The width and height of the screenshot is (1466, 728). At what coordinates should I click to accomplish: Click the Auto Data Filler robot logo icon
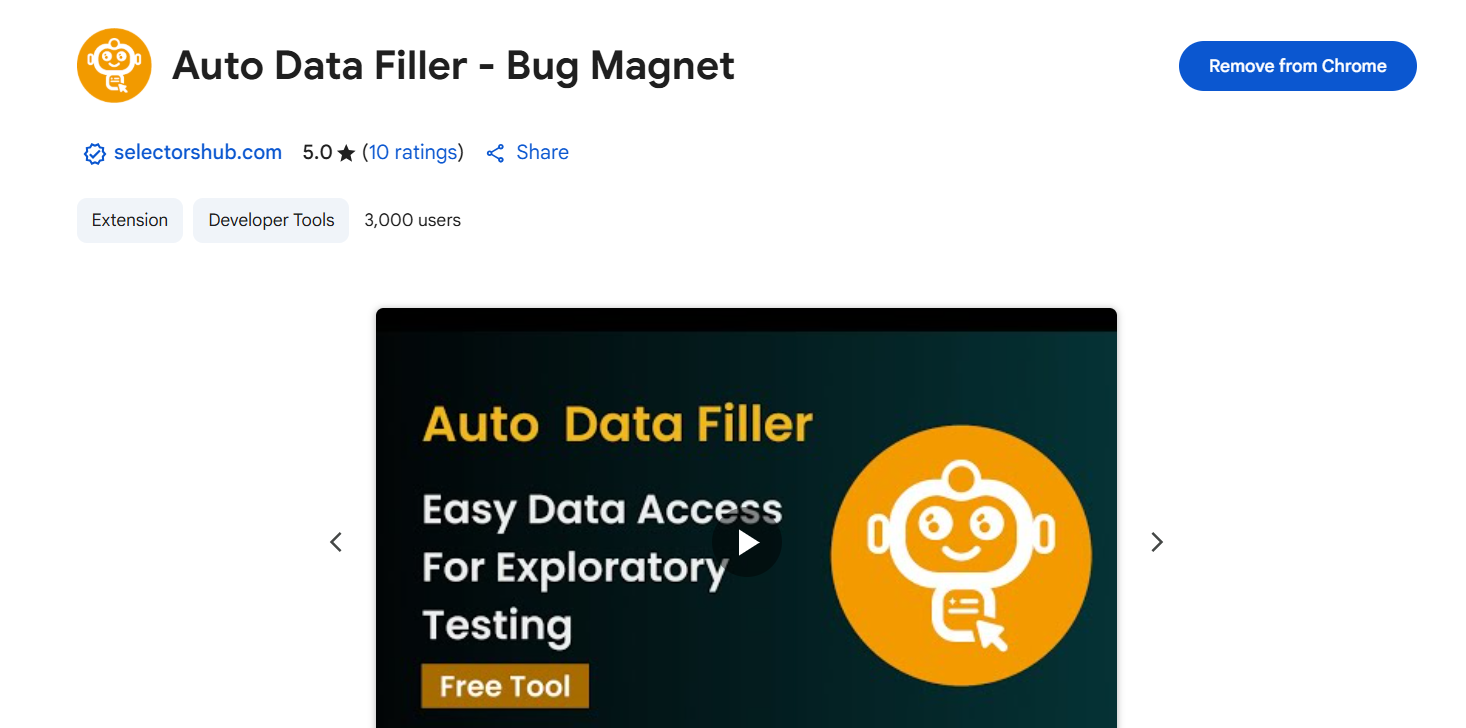pyautogui.click(x=114, y=66)
